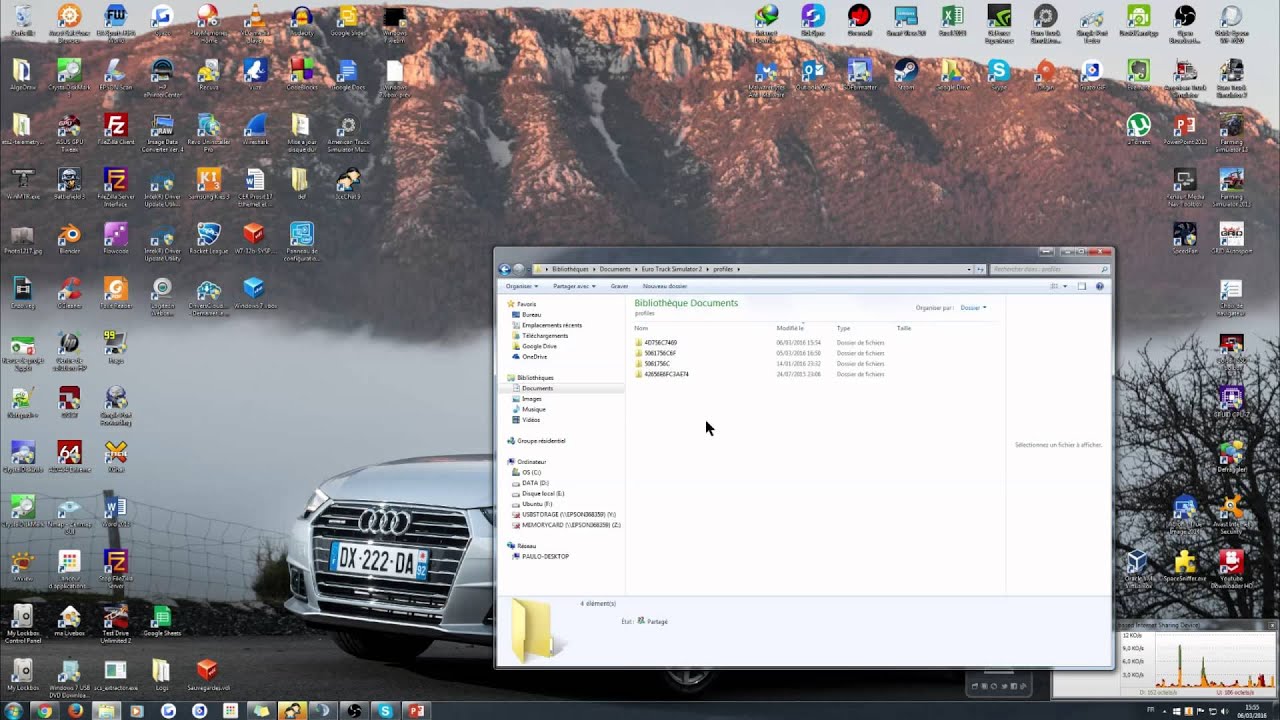Open address bar history dropdown
The image size is (1280, 720).
click(970, 269)
